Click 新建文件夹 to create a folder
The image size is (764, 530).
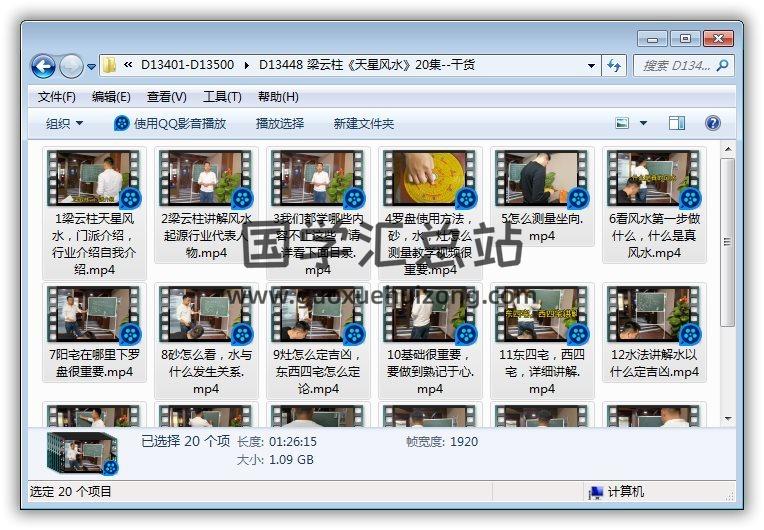363,124
